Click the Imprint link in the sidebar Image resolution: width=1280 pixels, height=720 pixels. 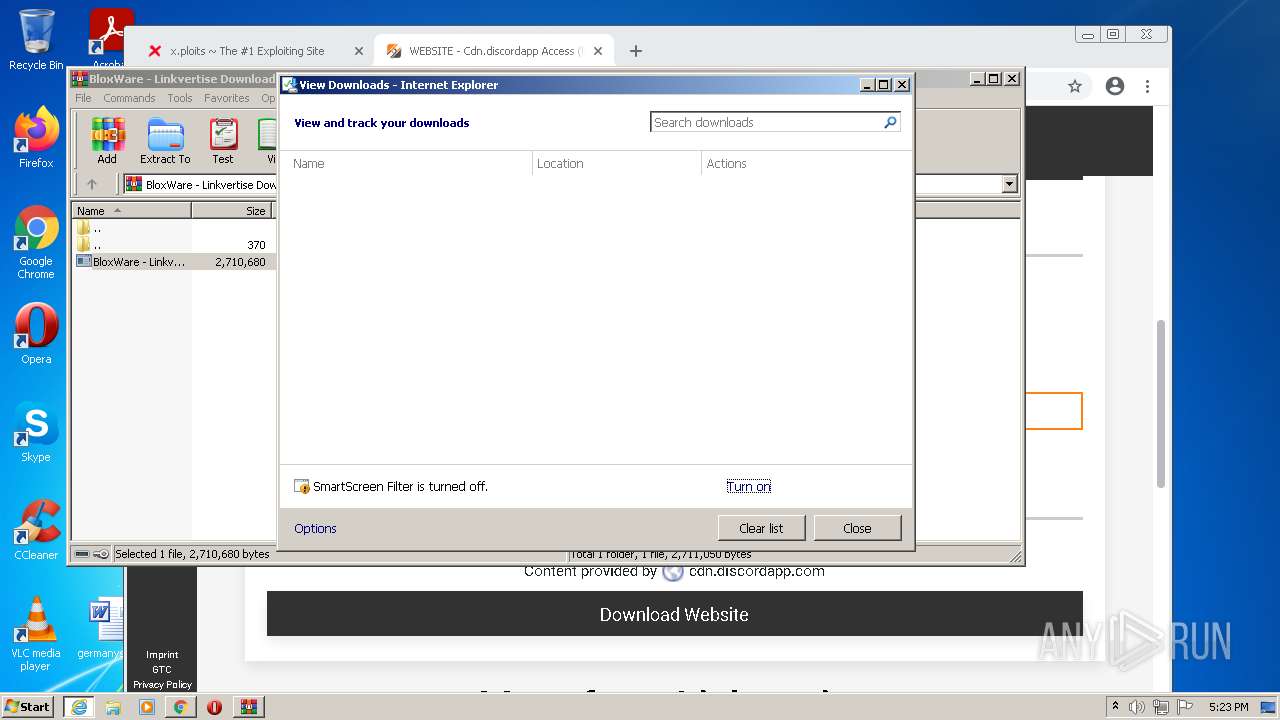[x=162, y=655]
